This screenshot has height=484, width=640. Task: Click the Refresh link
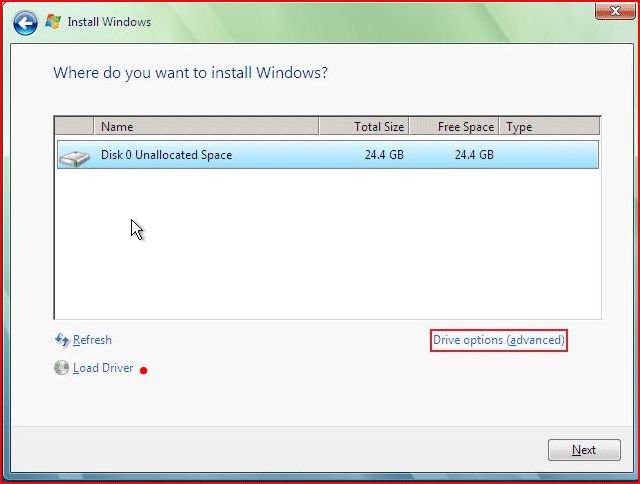(92, 340)
